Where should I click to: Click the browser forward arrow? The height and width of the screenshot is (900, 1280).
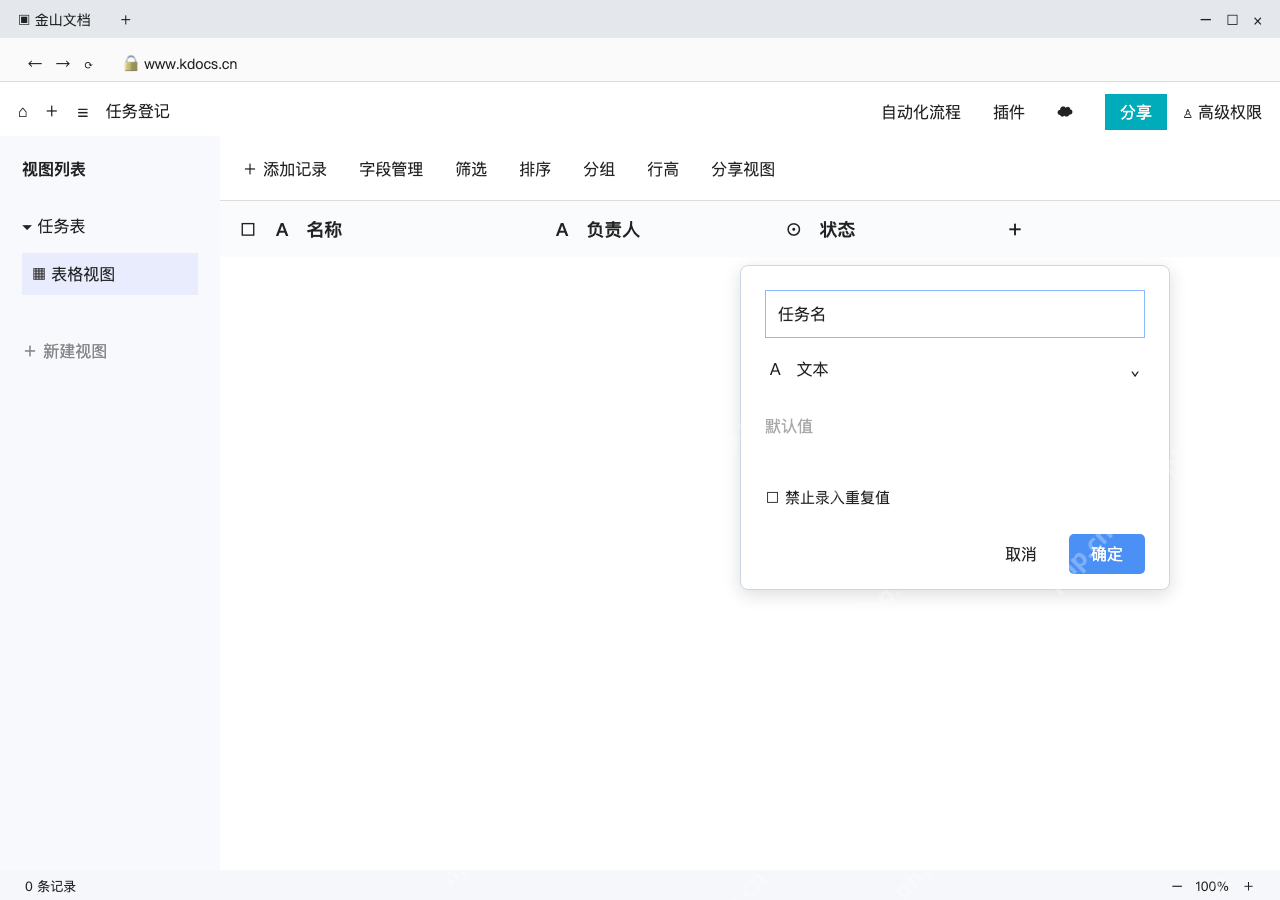pos(63,64)
